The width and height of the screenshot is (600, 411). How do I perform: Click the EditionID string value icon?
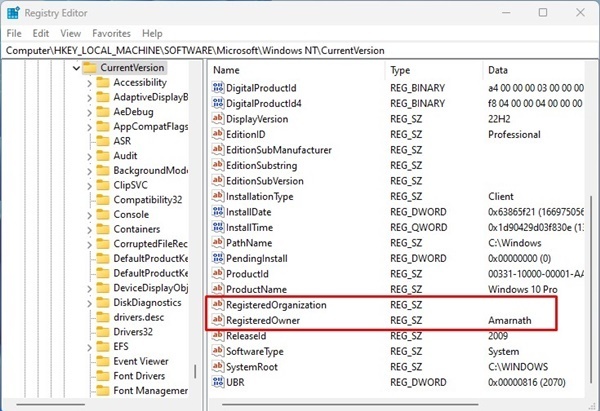[x=218, y=134]
